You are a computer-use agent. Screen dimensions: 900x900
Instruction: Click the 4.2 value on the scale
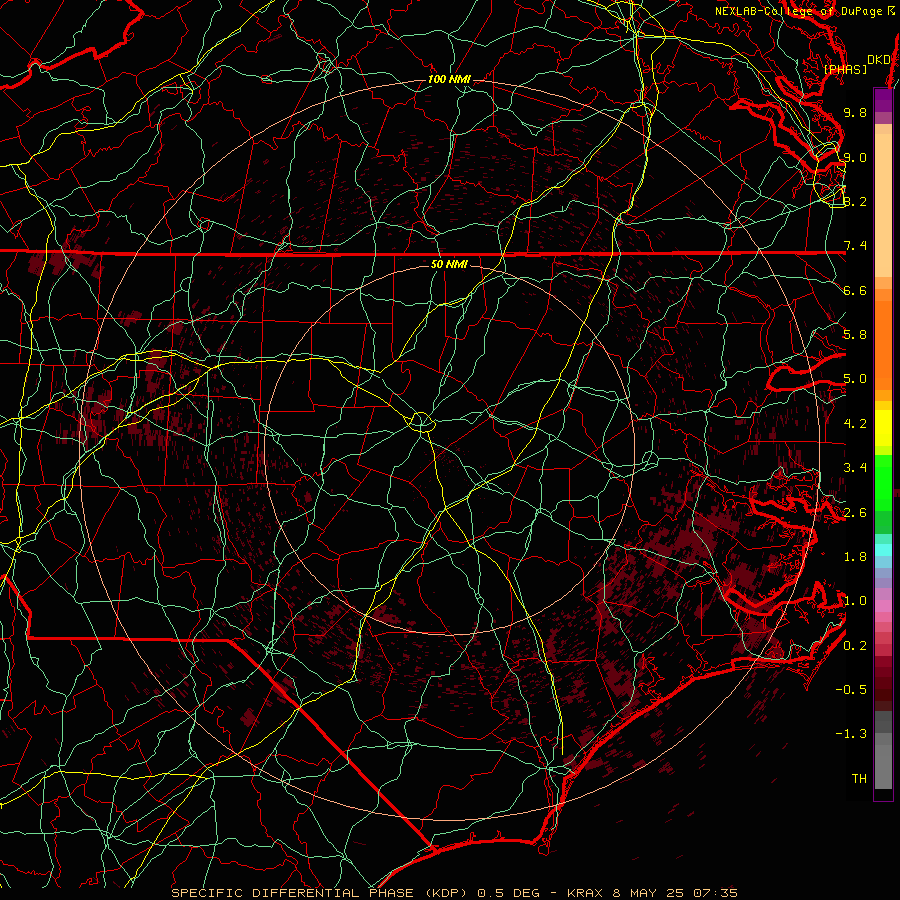click(855, 424)
